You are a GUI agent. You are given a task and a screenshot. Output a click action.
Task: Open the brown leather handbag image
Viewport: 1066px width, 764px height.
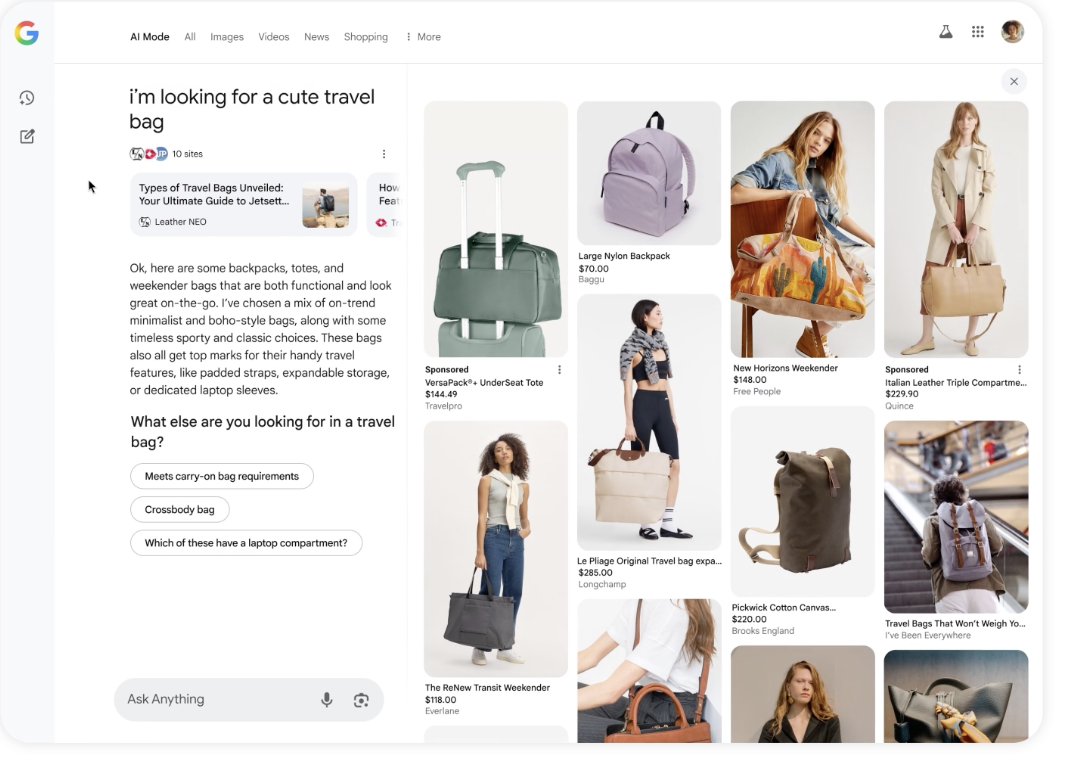pos(649,671)
